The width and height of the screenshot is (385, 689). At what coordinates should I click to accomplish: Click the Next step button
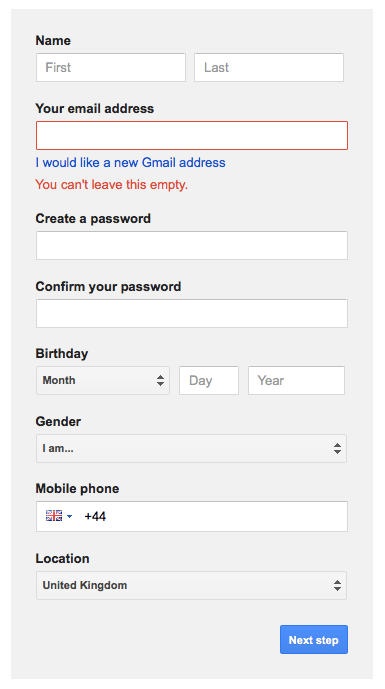tap(314, 640)
